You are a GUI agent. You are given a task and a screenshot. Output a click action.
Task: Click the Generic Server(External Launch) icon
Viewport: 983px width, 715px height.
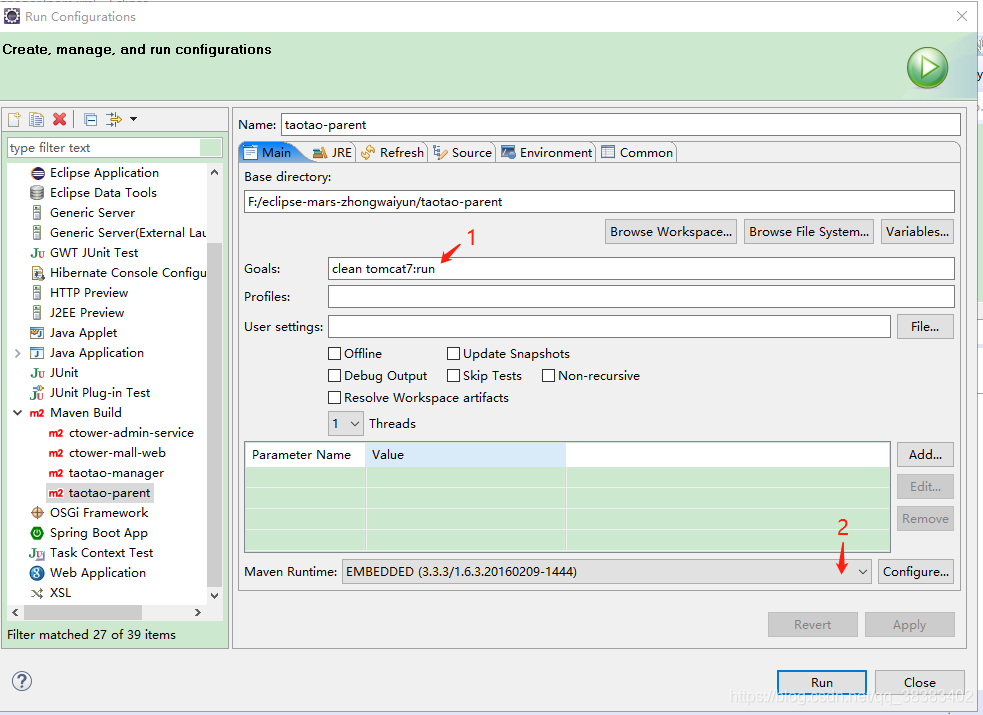point(38,233)
